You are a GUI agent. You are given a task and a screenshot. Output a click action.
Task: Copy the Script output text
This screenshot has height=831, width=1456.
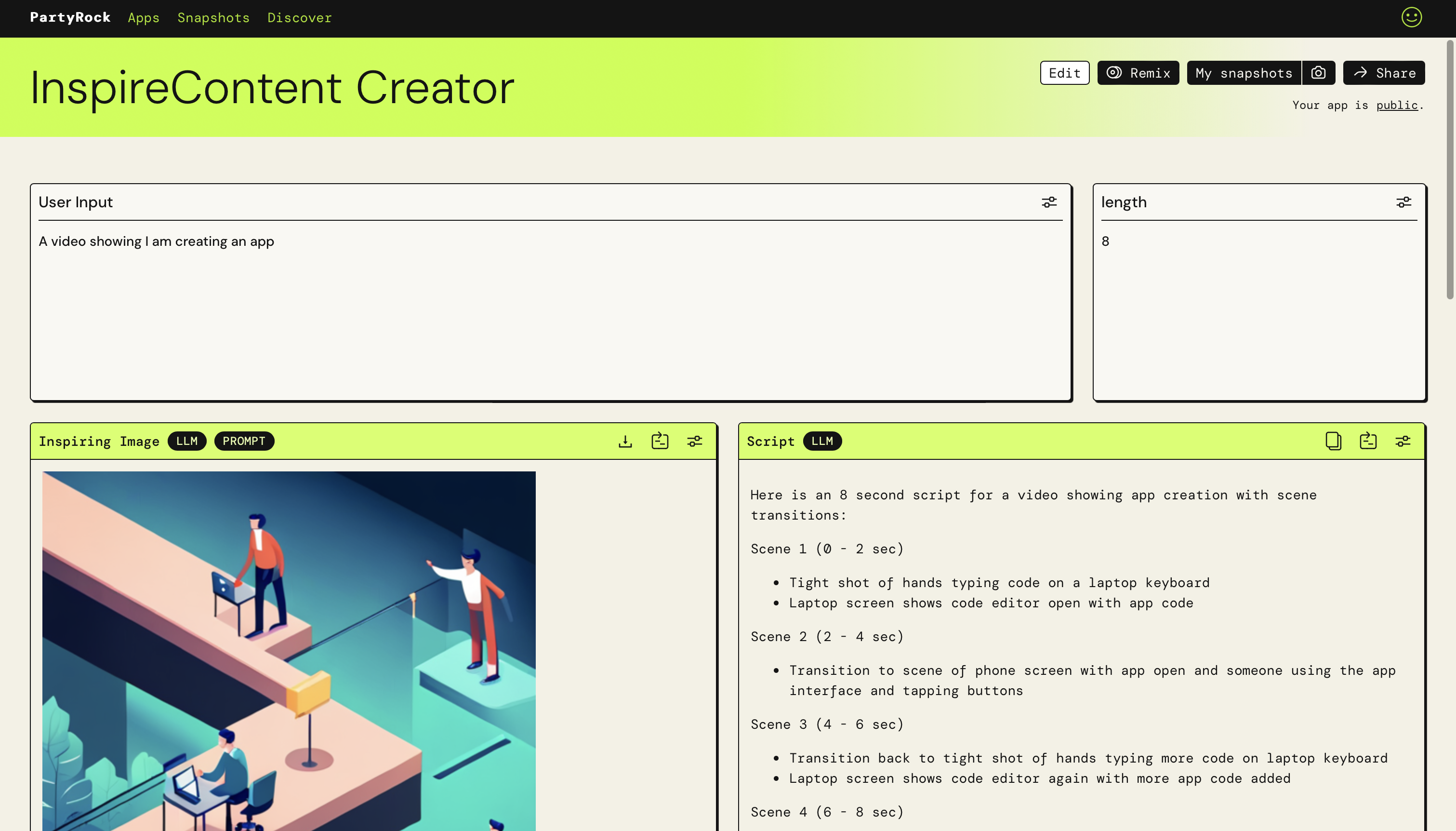tap(1334, 441)
